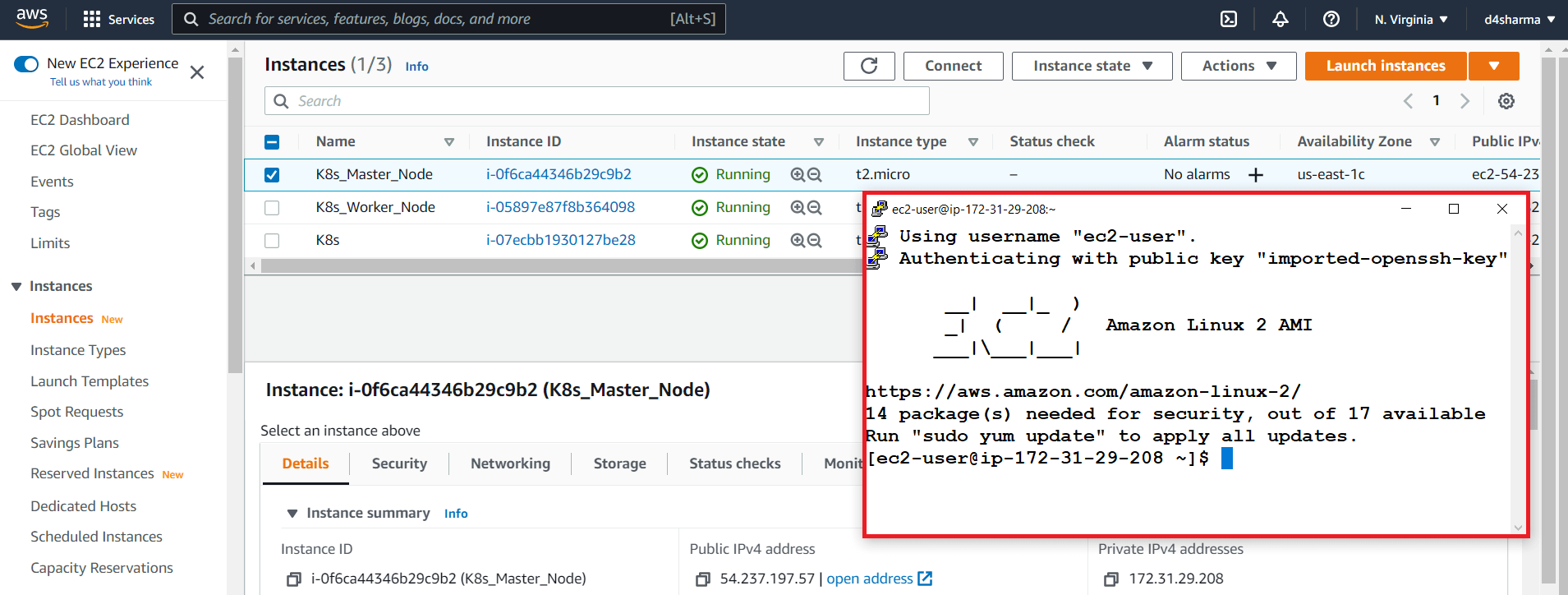Toggle the New EC2 Experience switch

26,64
